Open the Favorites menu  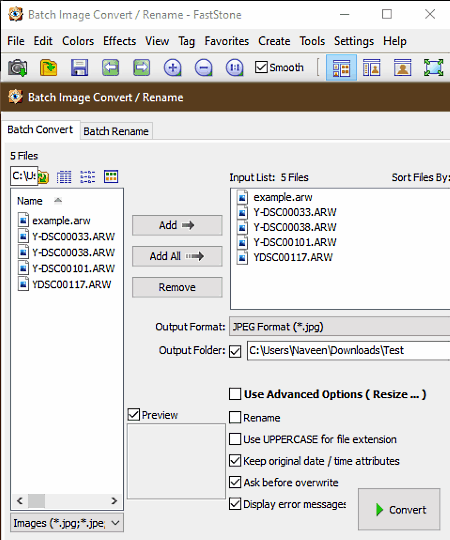(227, 41)
